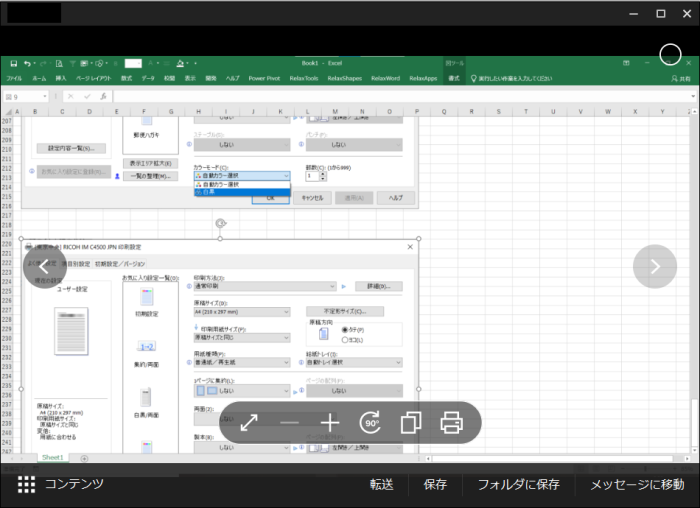Open the 印刷方法 dropdown
Screen dimensions: 700x508
(265, 286)
